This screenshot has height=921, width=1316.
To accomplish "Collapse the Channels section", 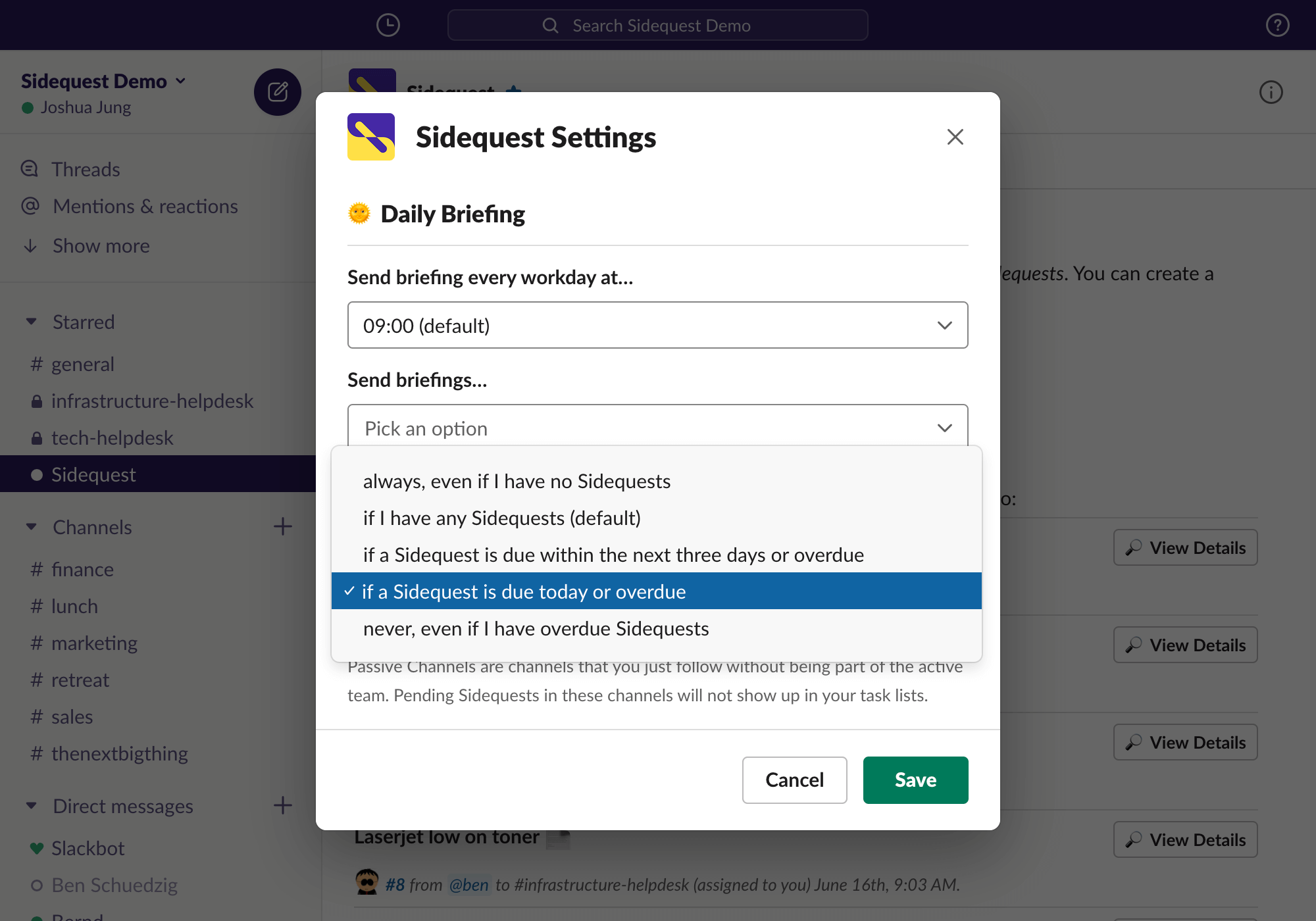I will [31, 527].
